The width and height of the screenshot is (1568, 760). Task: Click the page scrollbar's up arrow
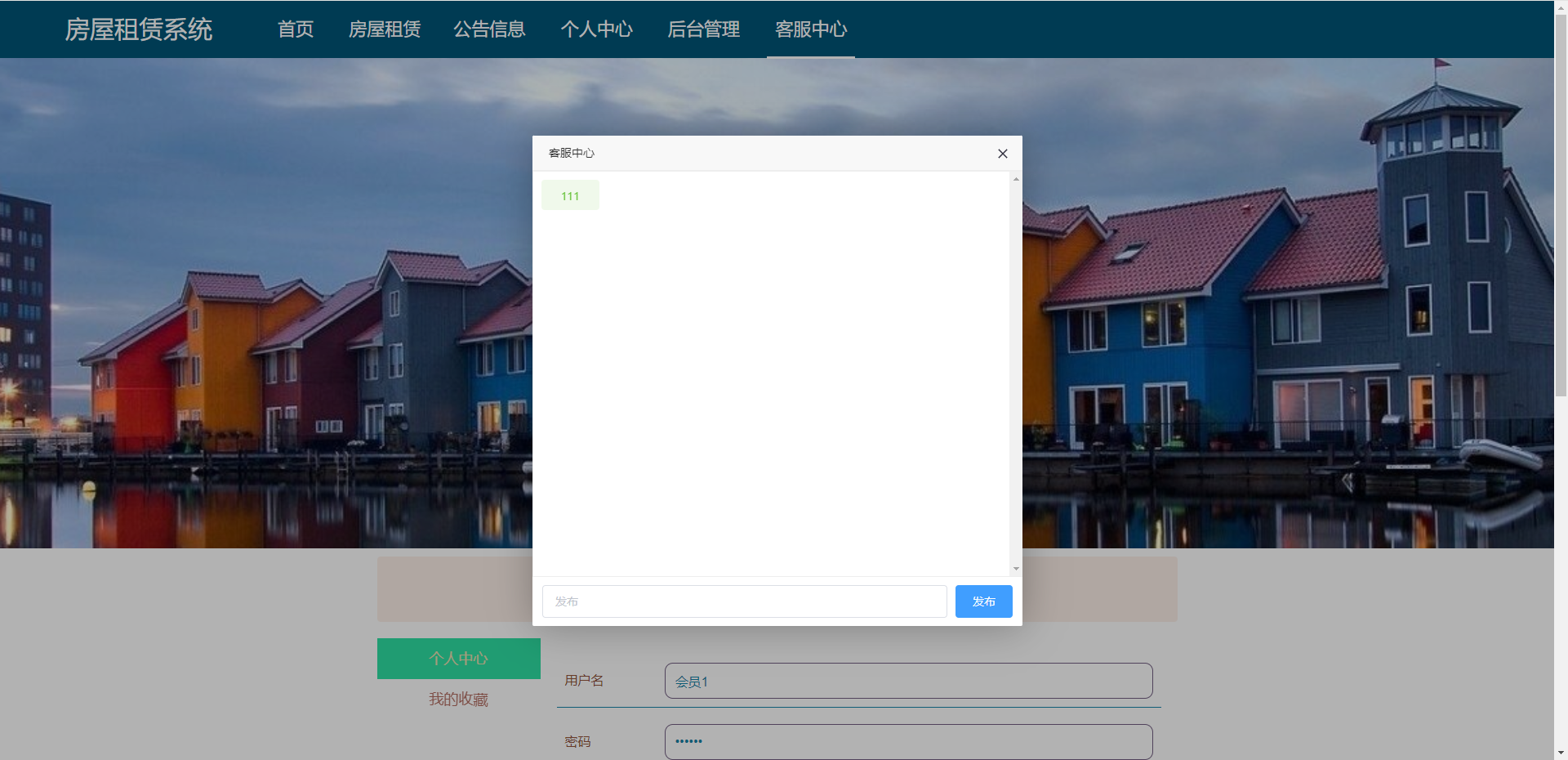1561,7
